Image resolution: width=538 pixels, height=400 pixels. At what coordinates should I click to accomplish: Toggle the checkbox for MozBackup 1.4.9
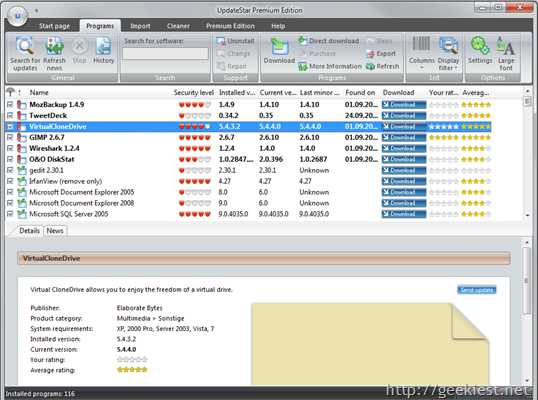pos(10,104)
